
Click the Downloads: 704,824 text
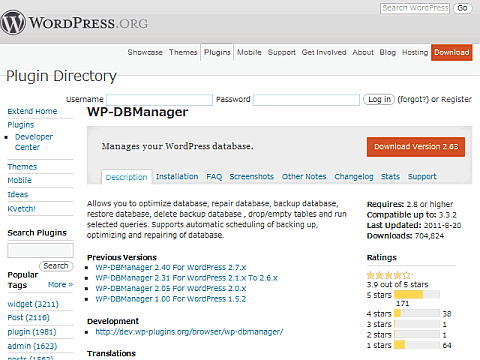[405, 236]
